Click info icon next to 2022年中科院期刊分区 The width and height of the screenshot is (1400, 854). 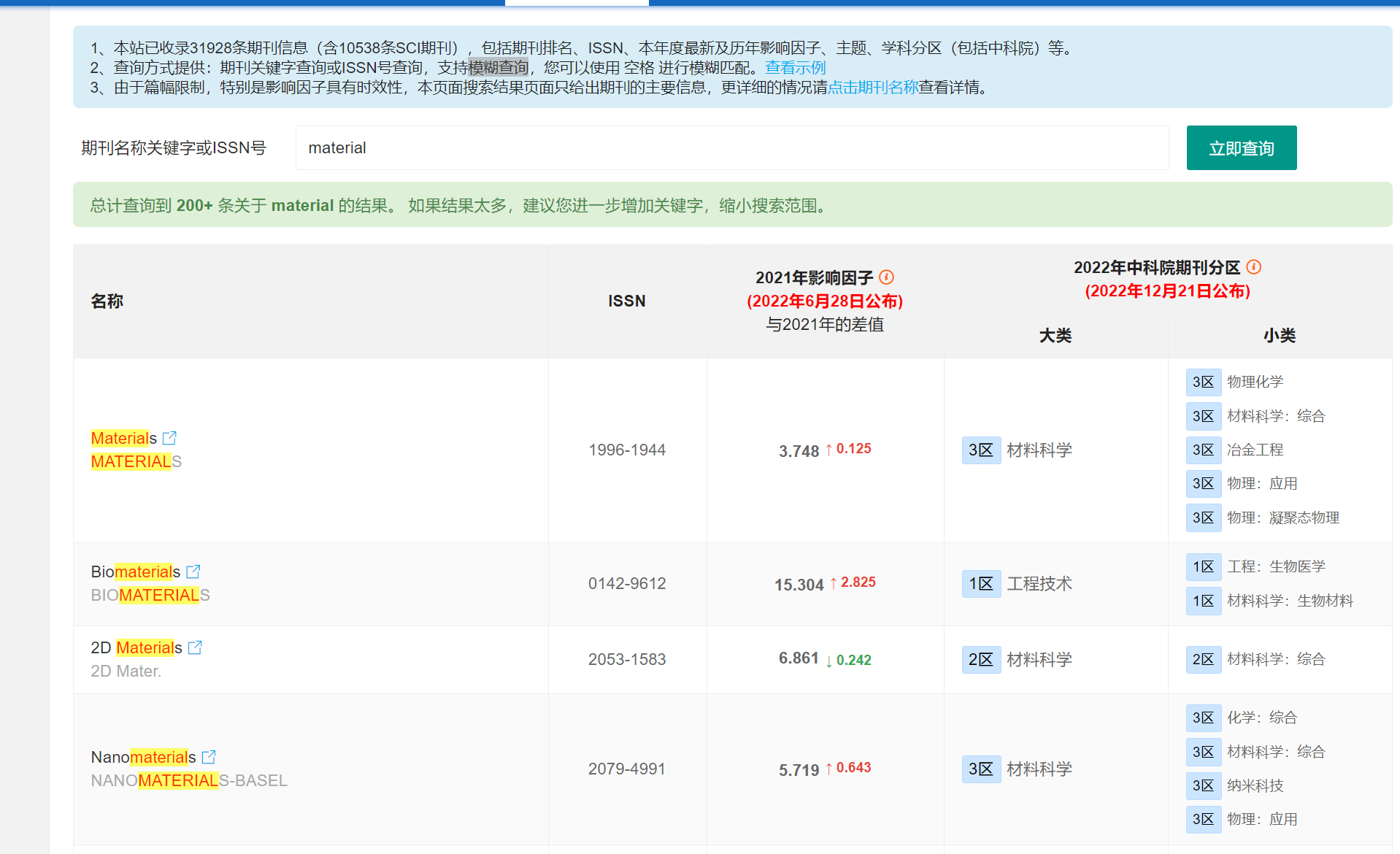pyautogui.click(x=1253, y=267)
